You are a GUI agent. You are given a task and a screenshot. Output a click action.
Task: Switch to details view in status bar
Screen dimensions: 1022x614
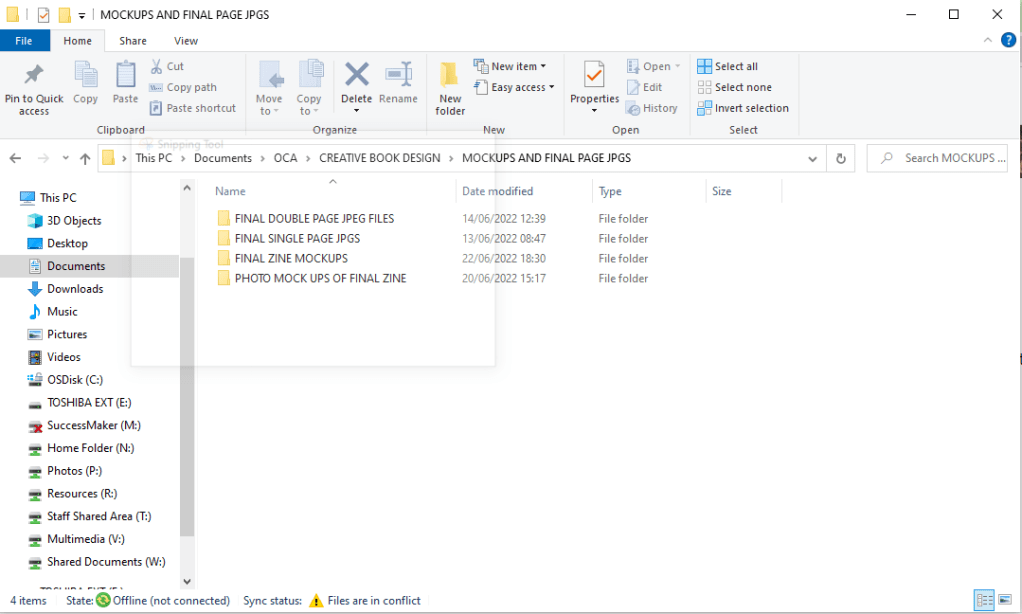click(985, 601)
